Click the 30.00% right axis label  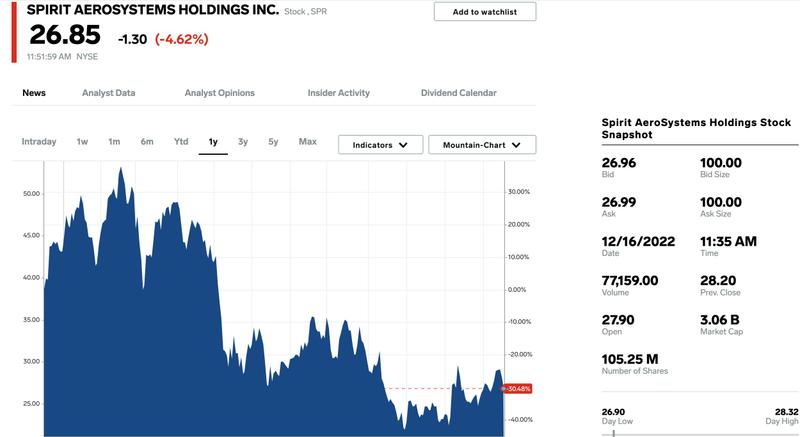click(x=519, y=192)
